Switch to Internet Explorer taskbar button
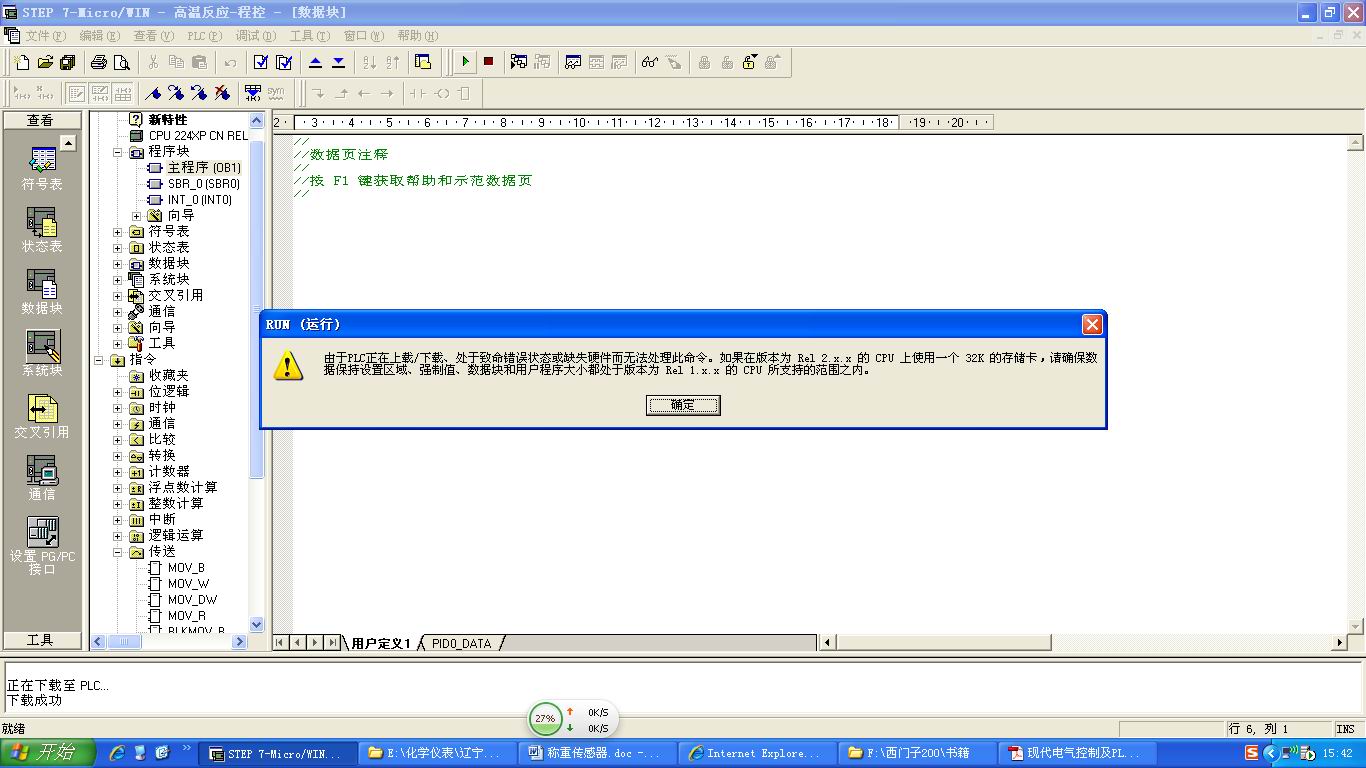The image size is (1366, 768). tap(755, 753)
